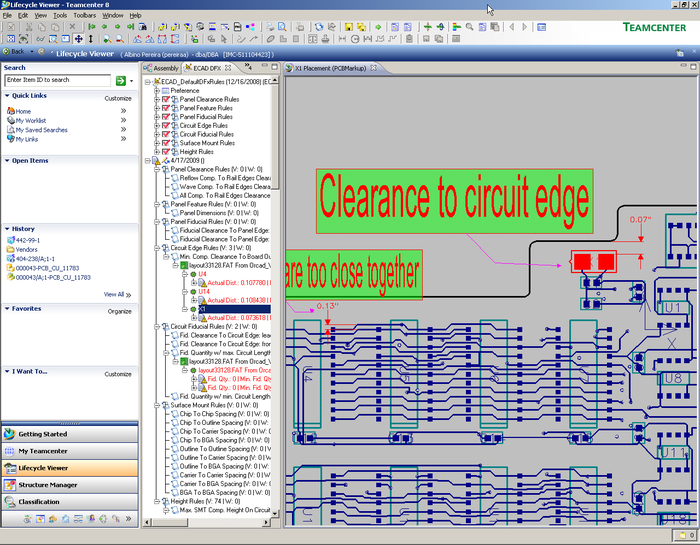Viewport: 700px width, 545px height.
Task: Click the green go-to-first arrow in toolbar
Action: 92,27
